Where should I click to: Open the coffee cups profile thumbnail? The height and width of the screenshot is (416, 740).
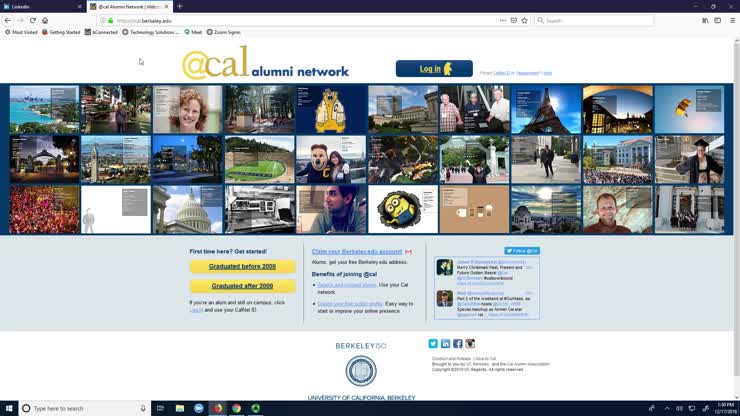point(474,209)
